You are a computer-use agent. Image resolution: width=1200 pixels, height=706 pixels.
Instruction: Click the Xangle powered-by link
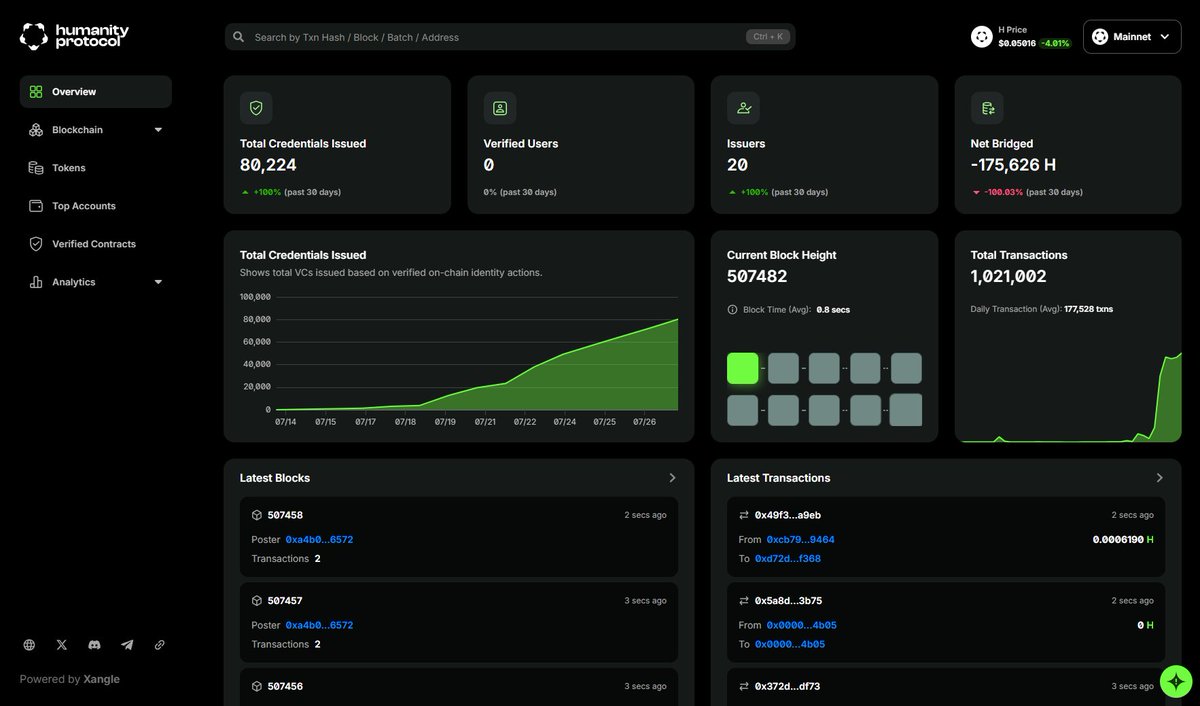[x=101, y=680]
